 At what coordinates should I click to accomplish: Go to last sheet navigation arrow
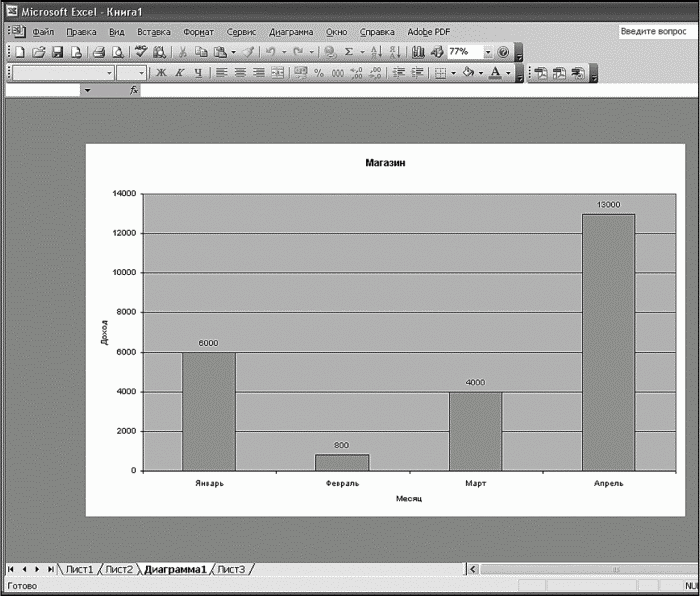pyautogui.click(x=51, y=569)
